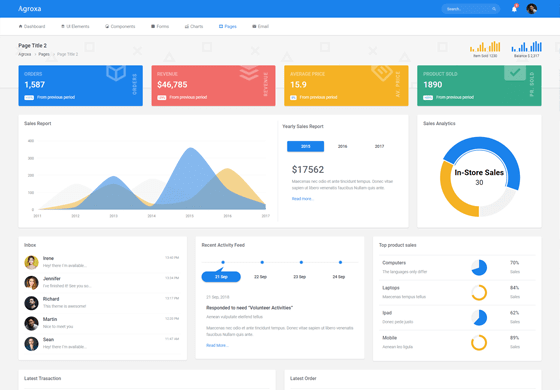Open the Dashboard menu

click(32, 26)
